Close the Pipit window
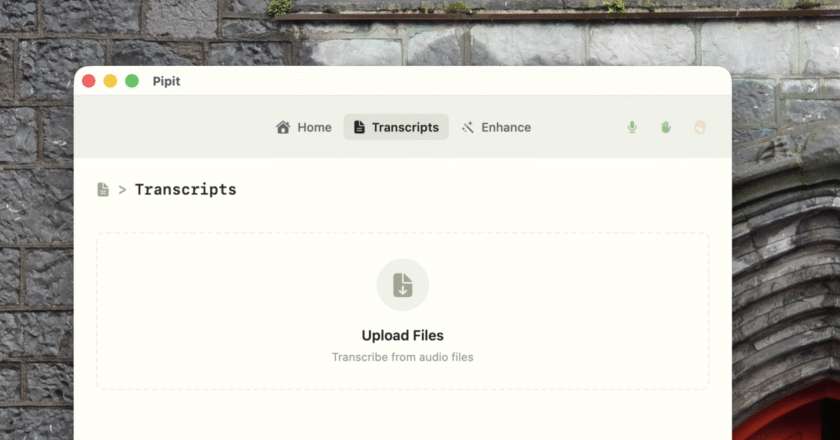 (89, 81)
